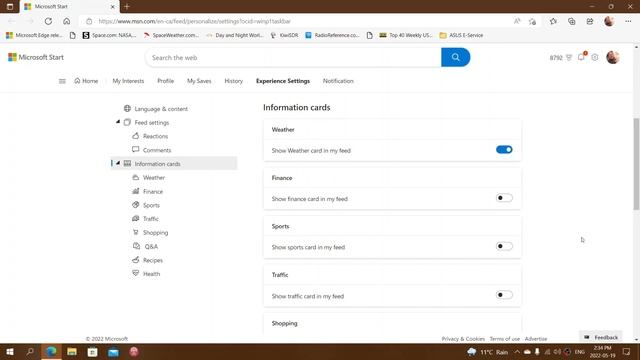Open taskbar search magnifier
This screenshot has height=360, width=640.
(30, 352)
